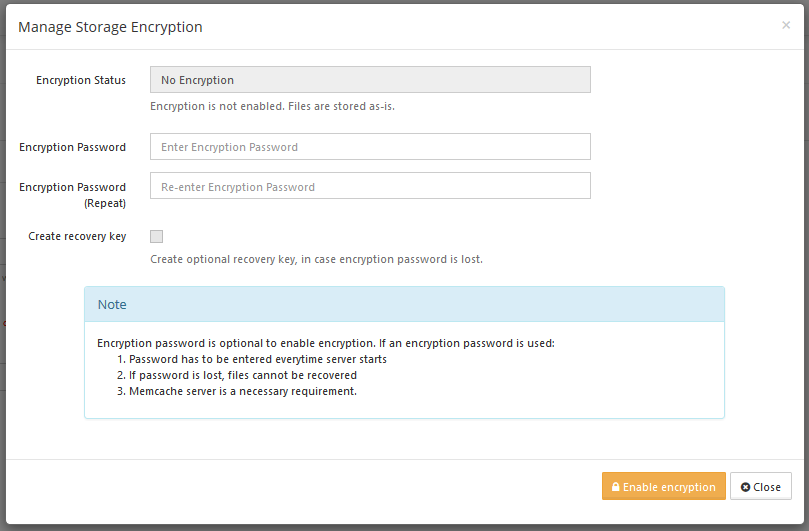Focus the Re-enter Encryption Password field

tap(370, 186)
